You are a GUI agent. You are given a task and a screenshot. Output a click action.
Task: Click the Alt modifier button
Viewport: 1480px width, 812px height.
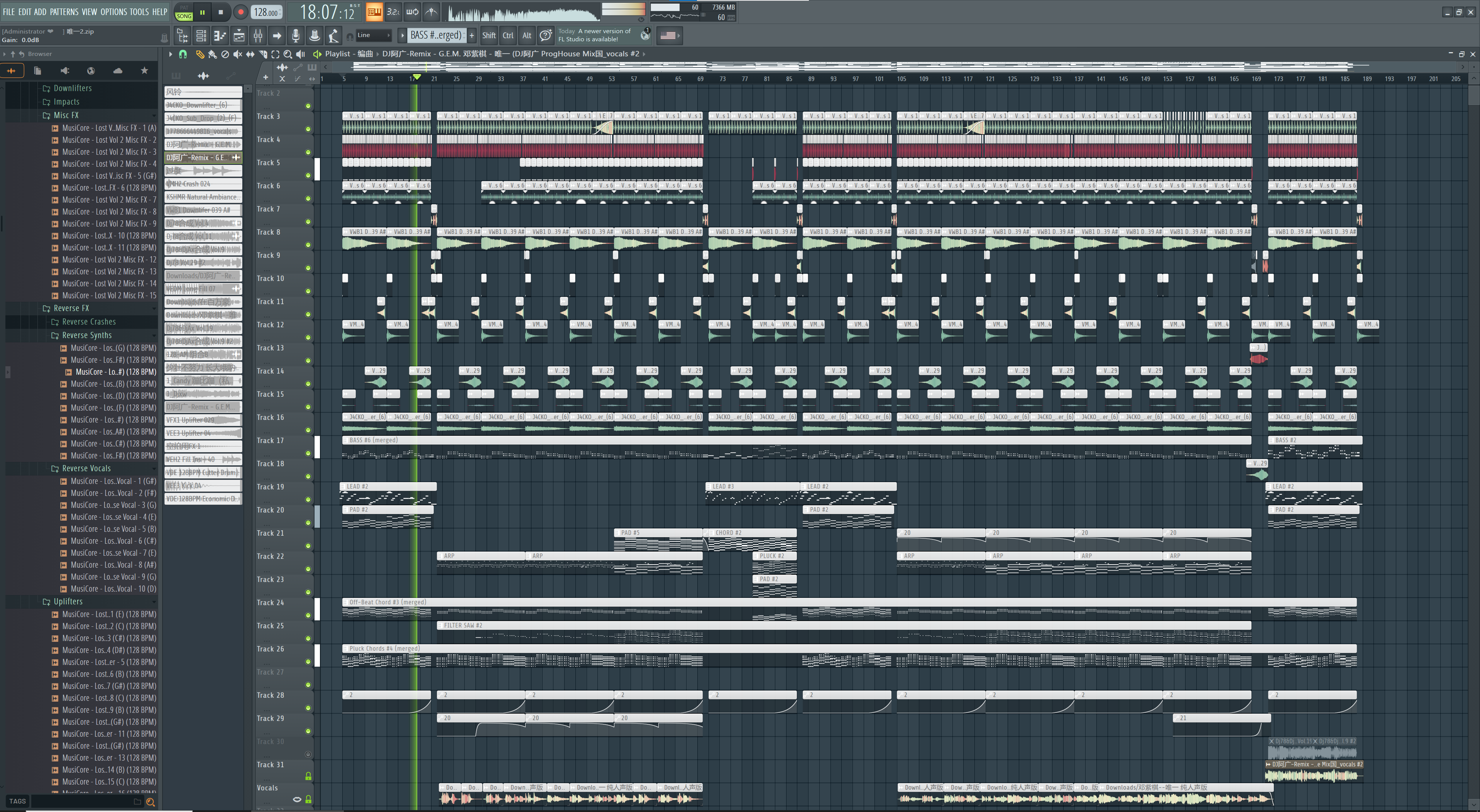tap(527, 36)
